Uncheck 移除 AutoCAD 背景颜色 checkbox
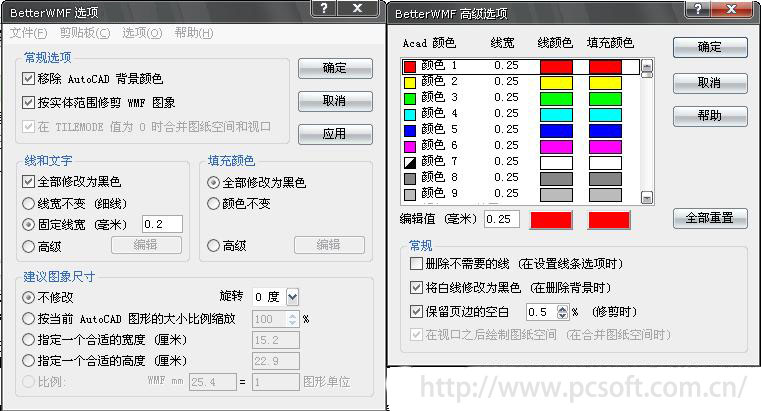Screen dimensions: 761x411 28,78
